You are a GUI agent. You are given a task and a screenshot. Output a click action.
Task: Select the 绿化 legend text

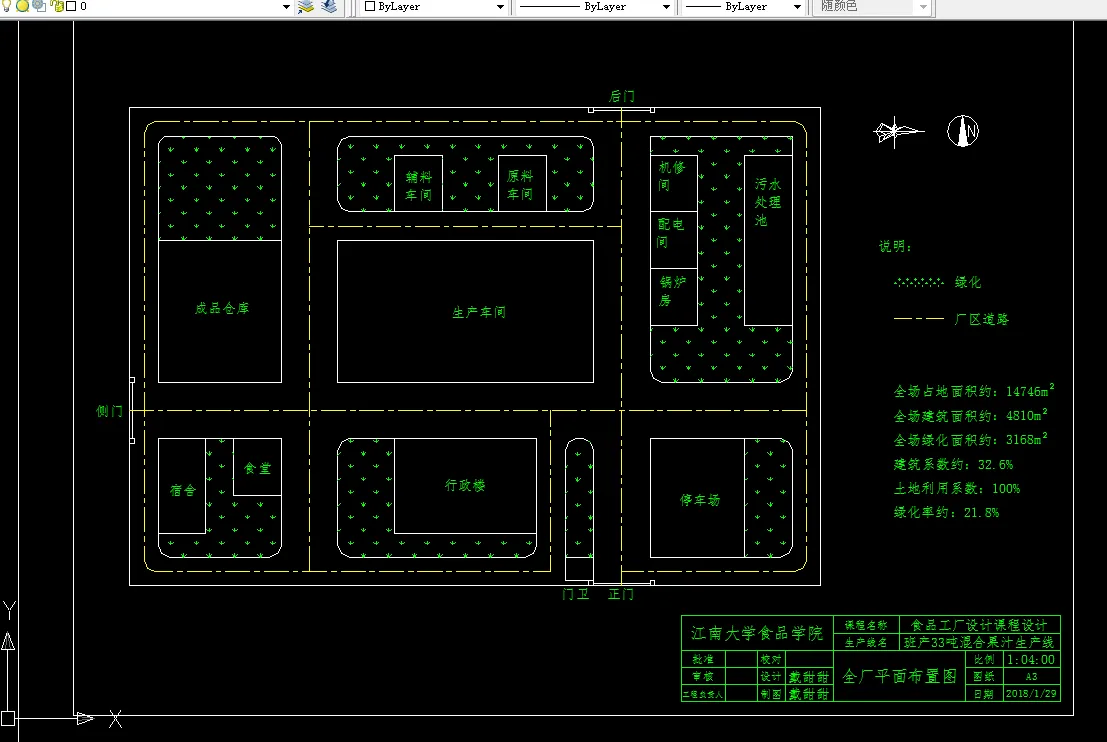click(x=968, y=282)
